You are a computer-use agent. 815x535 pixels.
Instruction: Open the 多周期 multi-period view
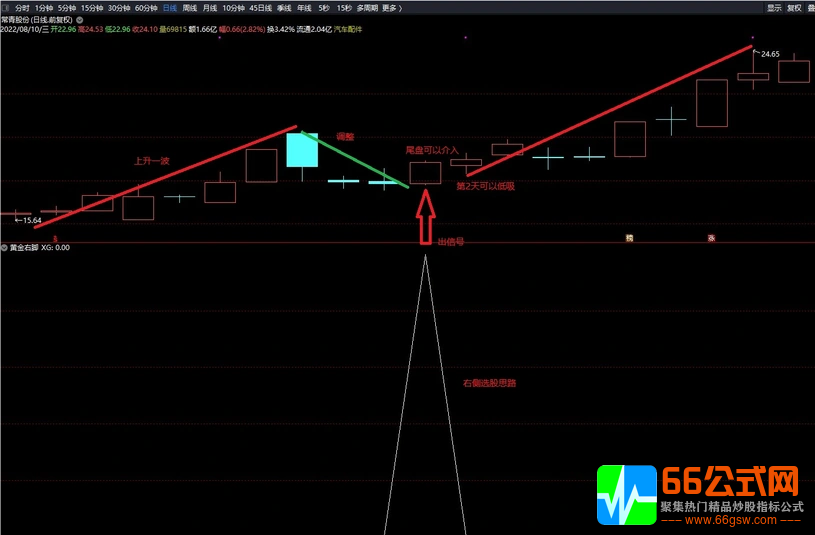tap(367, 7)
